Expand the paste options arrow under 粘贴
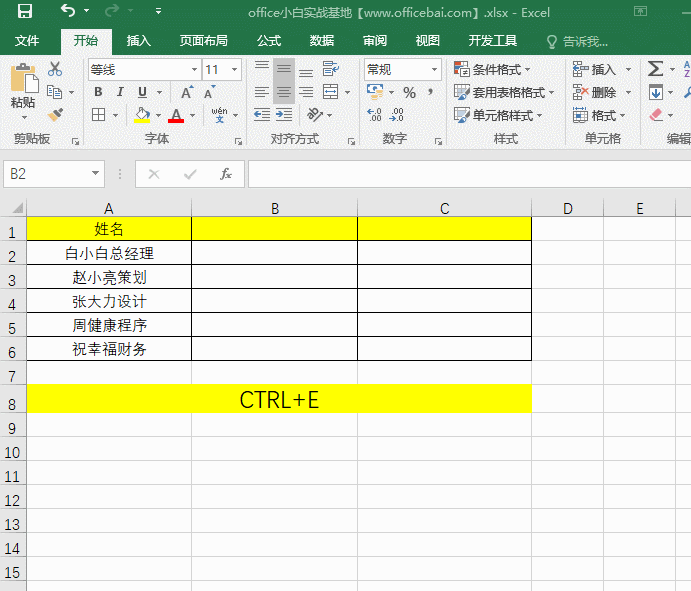Viewport: 691px width, 591px height. 24,117
